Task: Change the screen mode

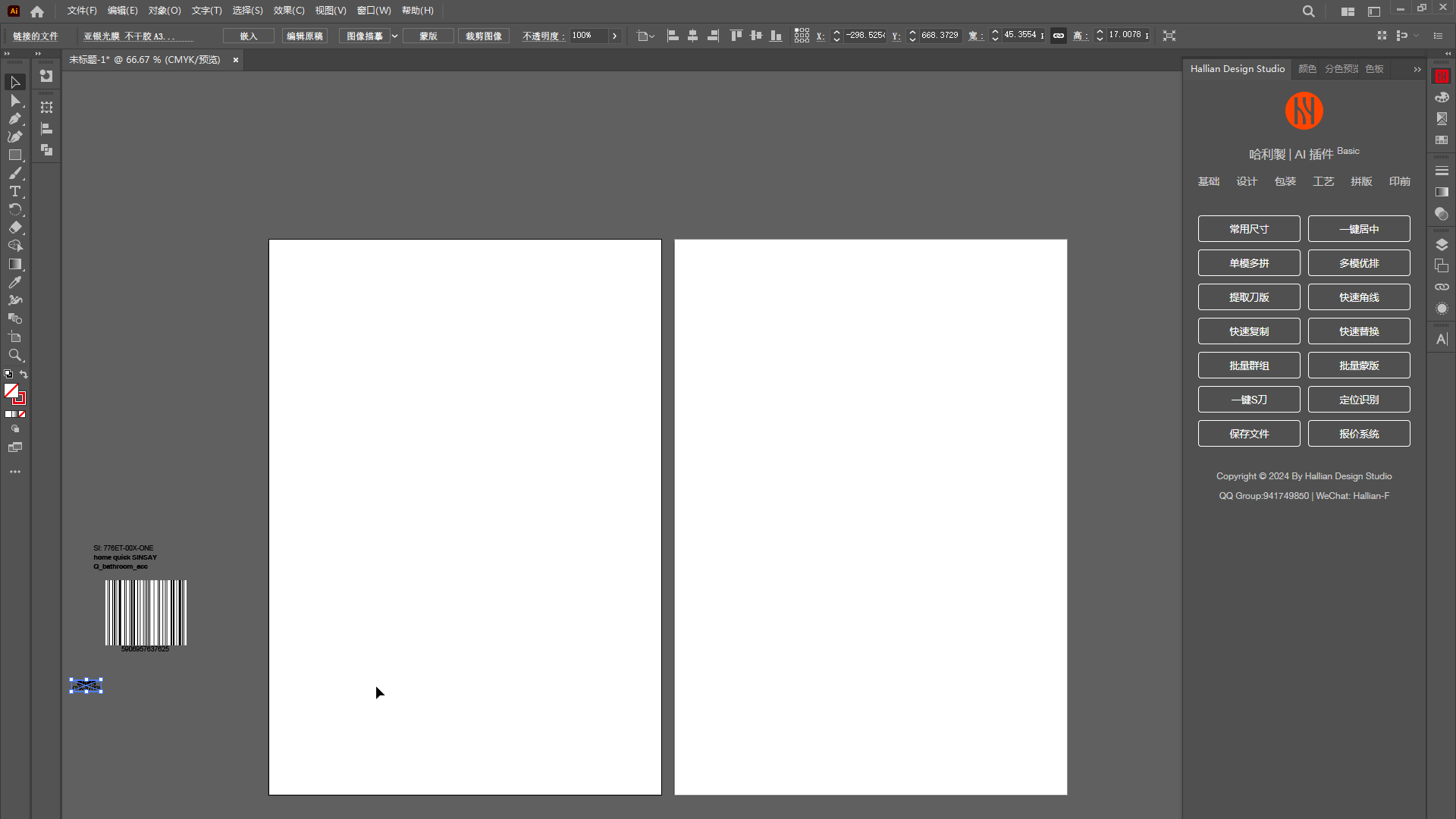Action: (x=15, y=447)
